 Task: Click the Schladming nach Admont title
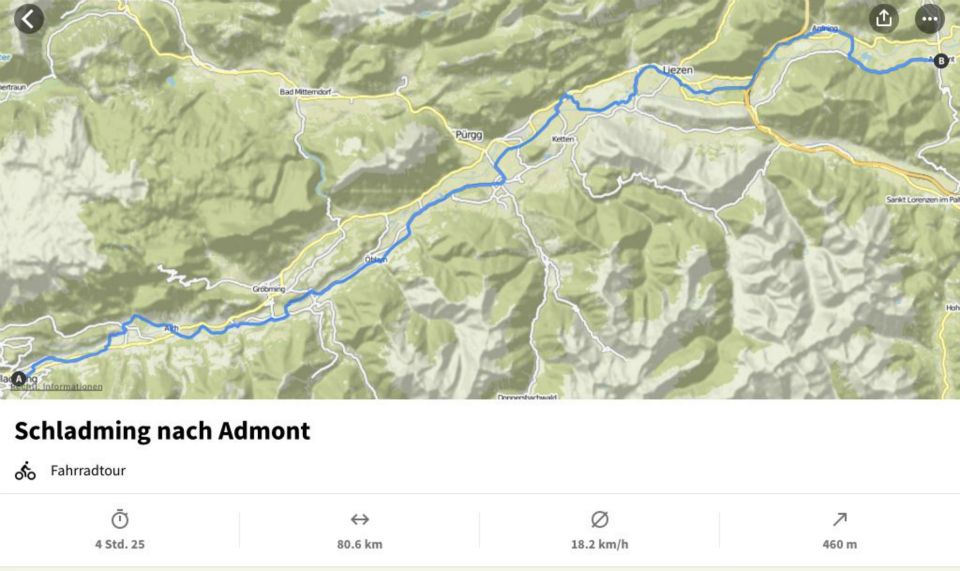point(162,431)
